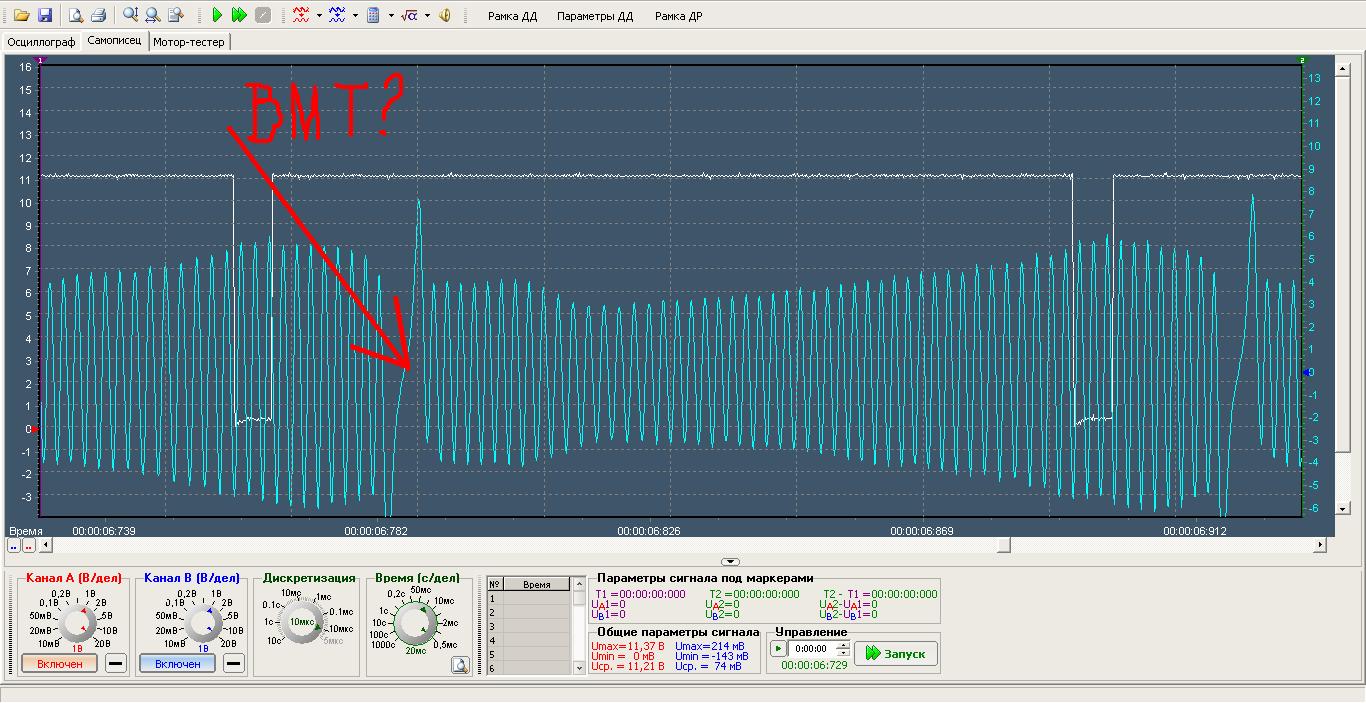This screenshot has height=703, width=1366.
Task: Open Параметры ДД in the toolbar
Action: [x=595, y=16]
